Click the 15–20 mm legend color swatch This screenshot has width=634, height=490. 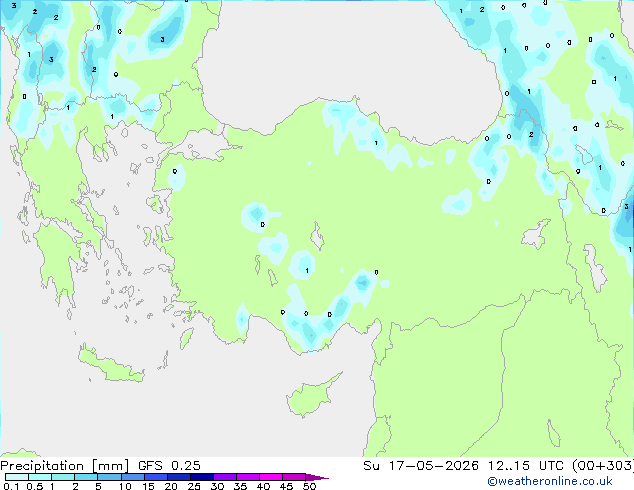click(x=156, y=477)
